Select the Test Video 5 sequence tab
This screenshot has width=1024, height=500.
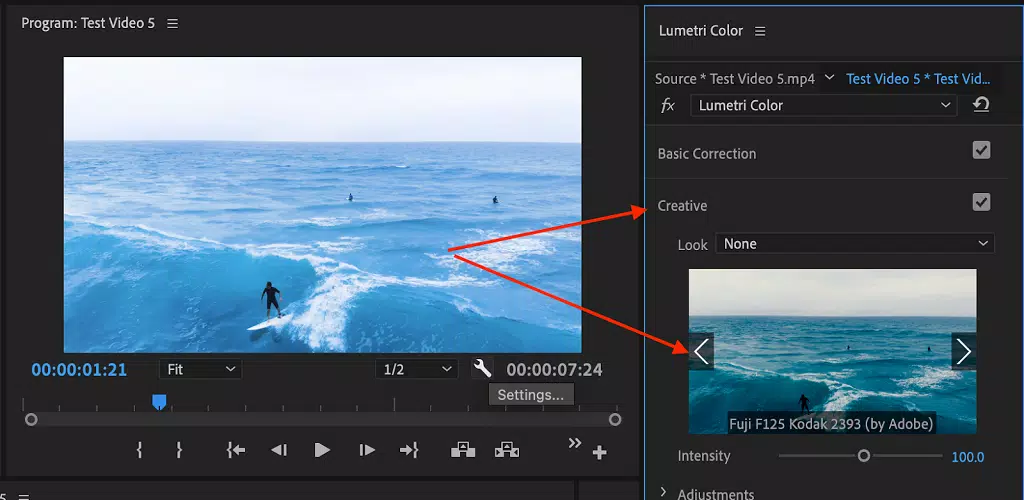click(x=918, y=79)
